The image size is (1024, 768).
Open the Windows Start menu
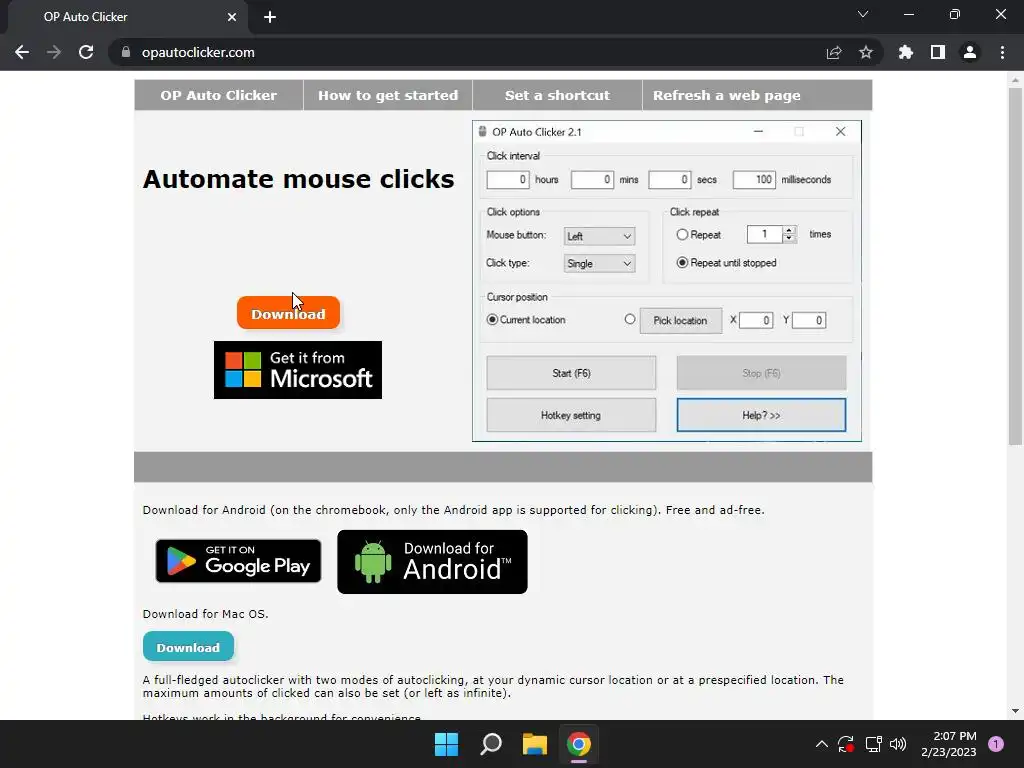(447, 744)
